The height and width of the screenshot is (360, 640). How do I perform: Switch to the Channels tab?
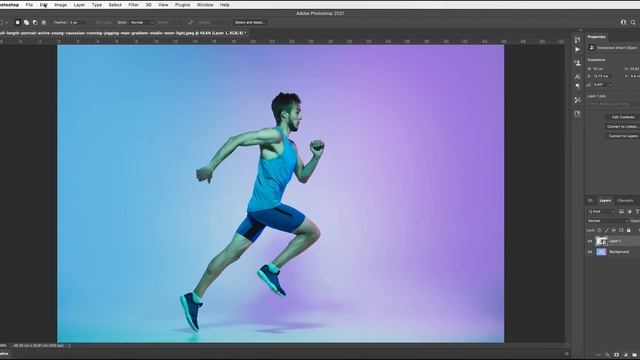click(625, 200)
